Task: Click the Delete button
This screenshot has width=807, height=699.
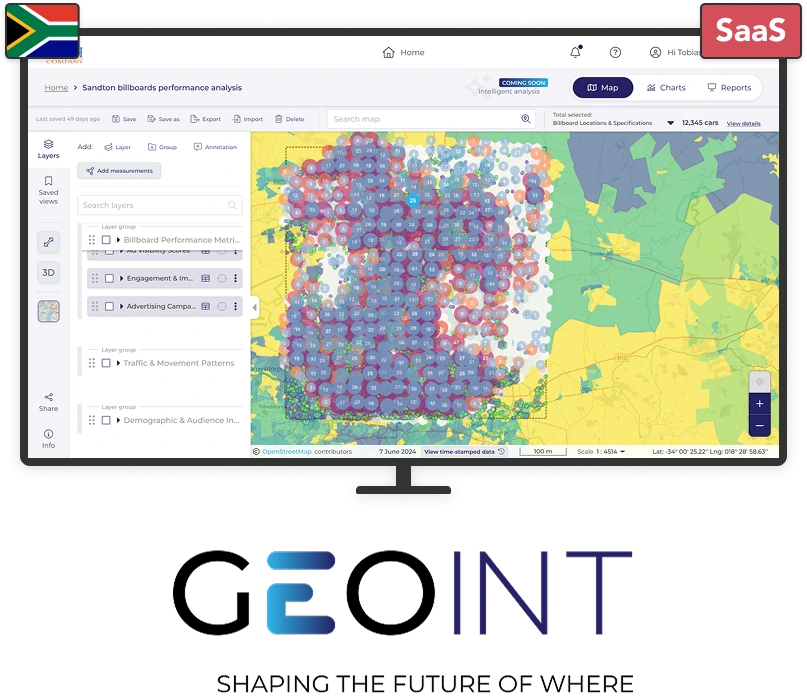Action: (x=289, y=119)
